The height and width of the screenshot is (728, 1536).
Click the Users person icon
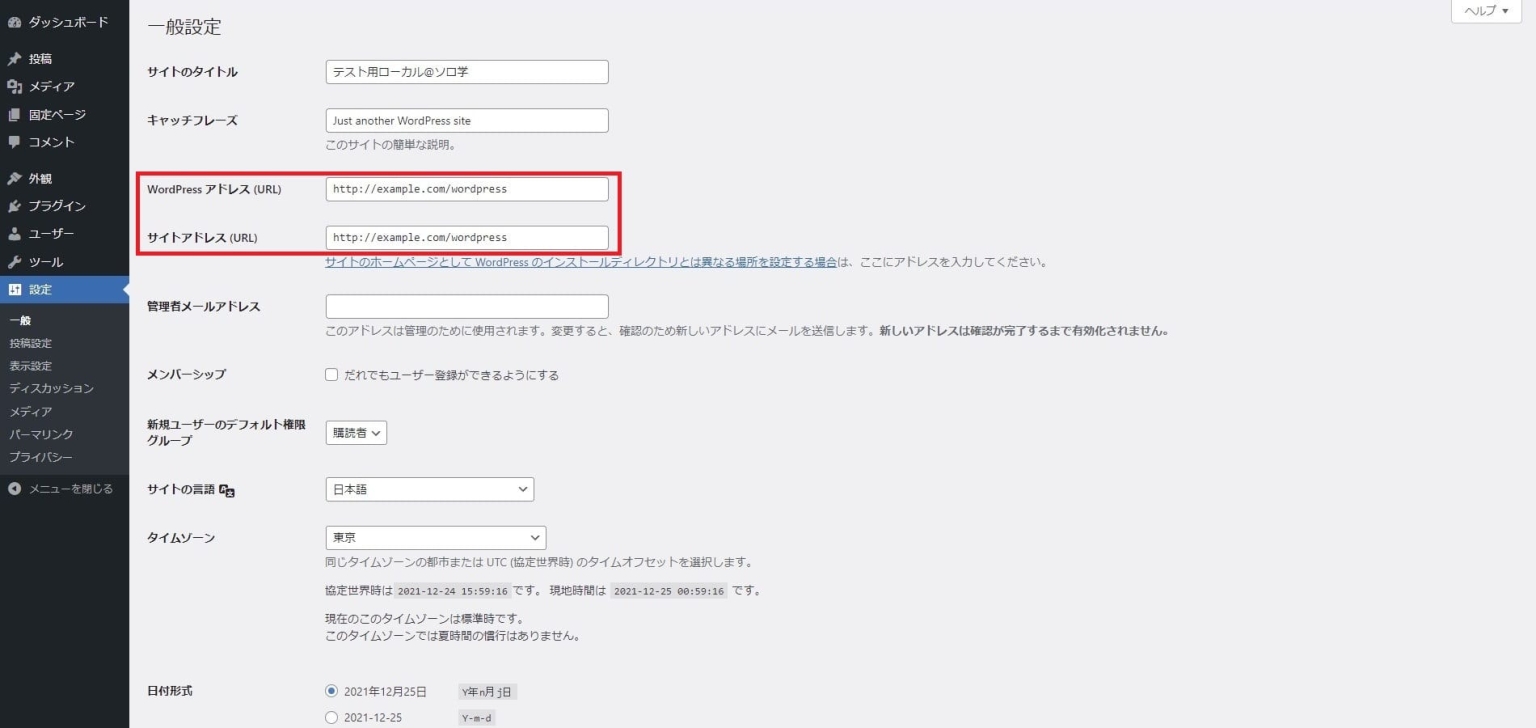[15, 234]
